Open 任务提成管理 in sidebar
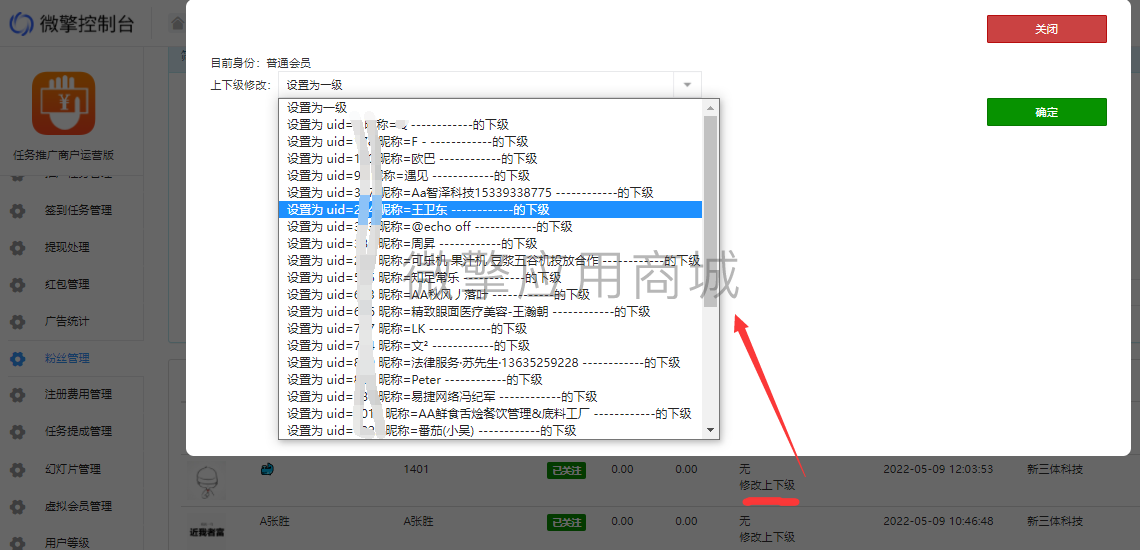This screenshot has height=550, width=1140. (x=79, y=431)
